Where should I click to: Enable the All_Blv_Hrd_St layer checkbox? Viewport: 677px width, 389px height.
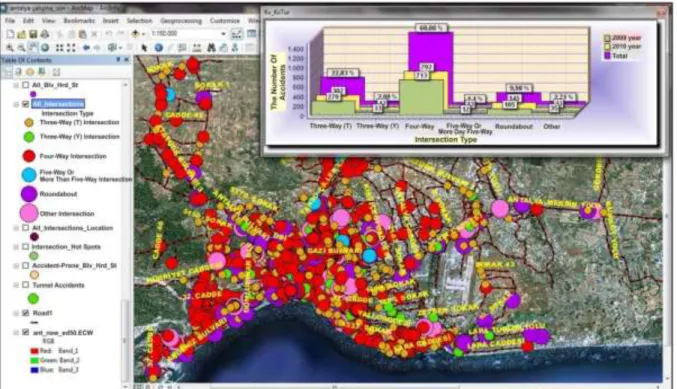(26, 85)
